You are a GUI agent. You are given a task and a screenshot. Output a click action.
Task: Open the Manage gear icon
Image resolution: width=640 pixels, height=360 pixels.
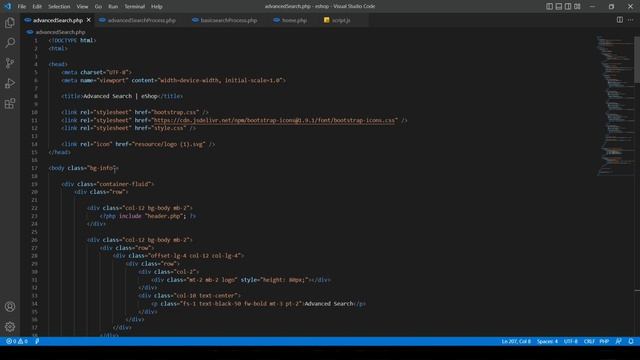tap(10, 327)
